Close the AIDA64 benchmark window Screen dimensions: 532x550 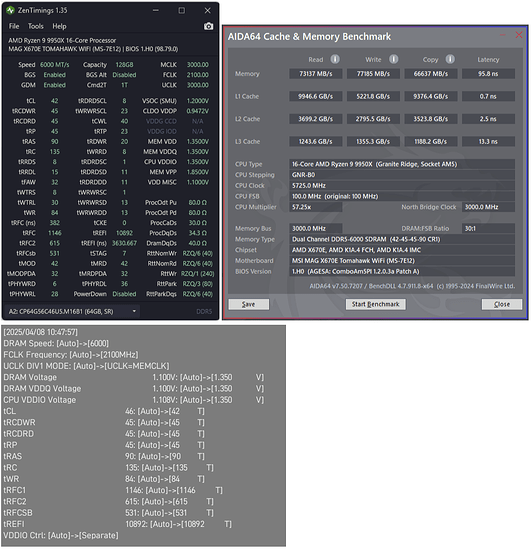click(x=519, y=35)
